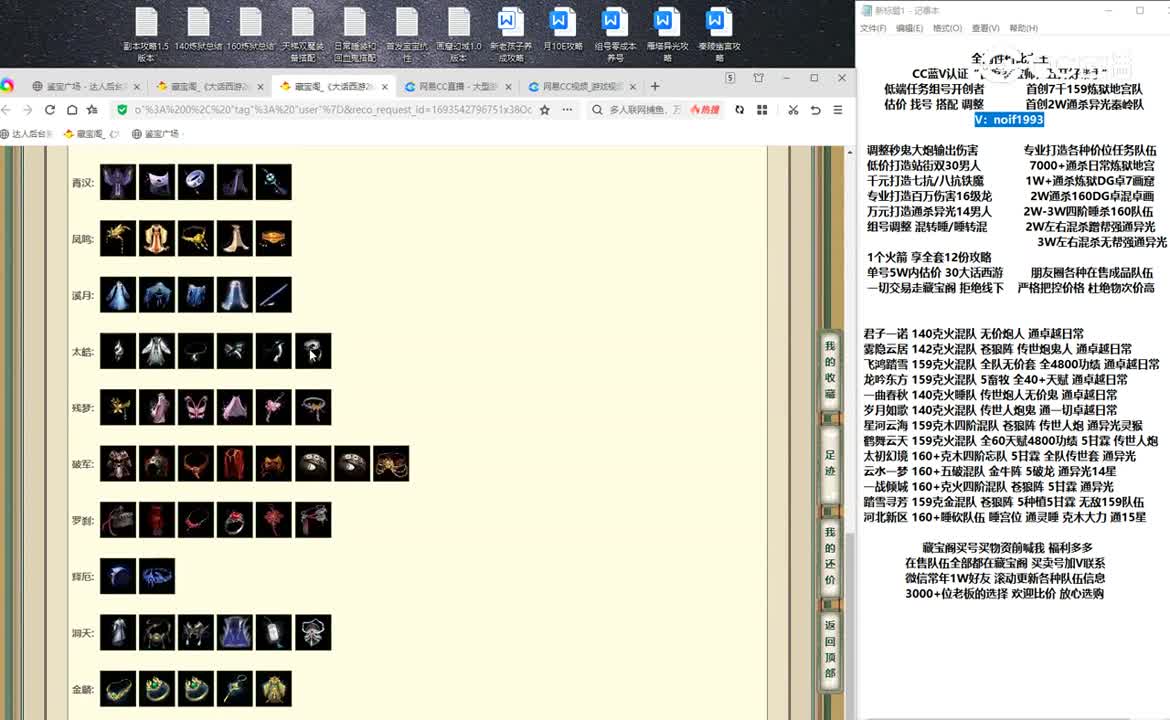Click the gold chain item in 破军 row
The image size is (1170, 720).
click(390, 463)
